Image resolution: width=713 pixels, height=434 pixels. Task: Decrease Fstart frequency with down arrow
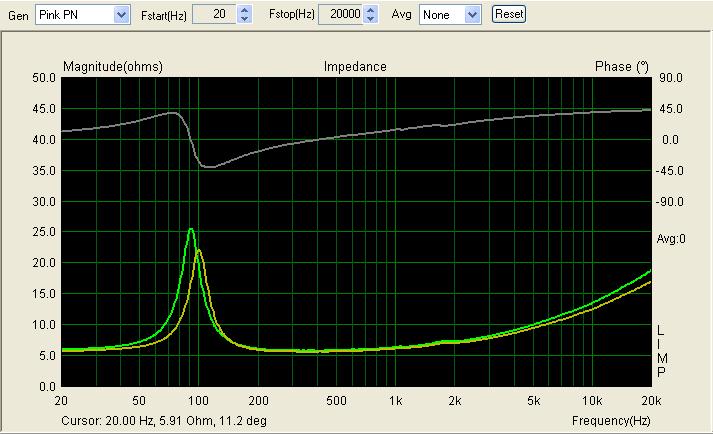245,19
